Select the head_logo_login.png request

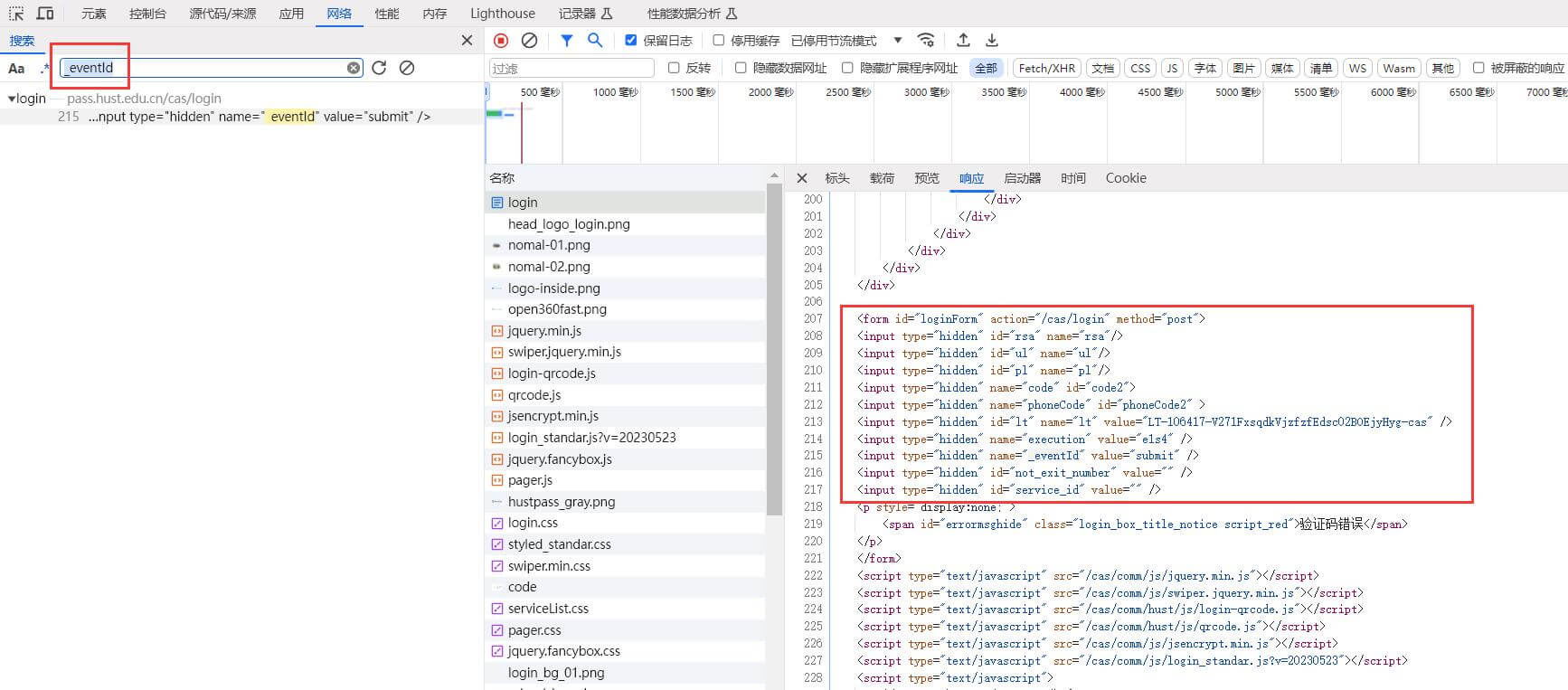point(626,224)
